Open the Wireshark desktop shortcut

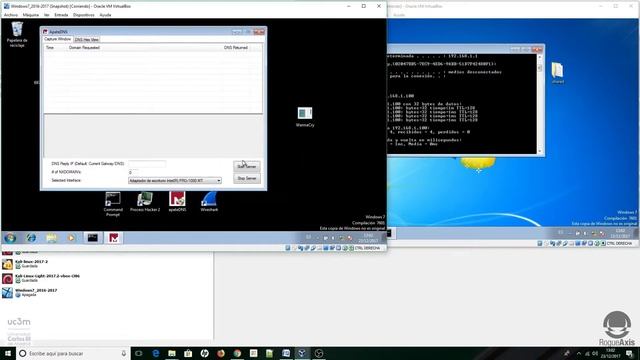click(x=209, y=202)
